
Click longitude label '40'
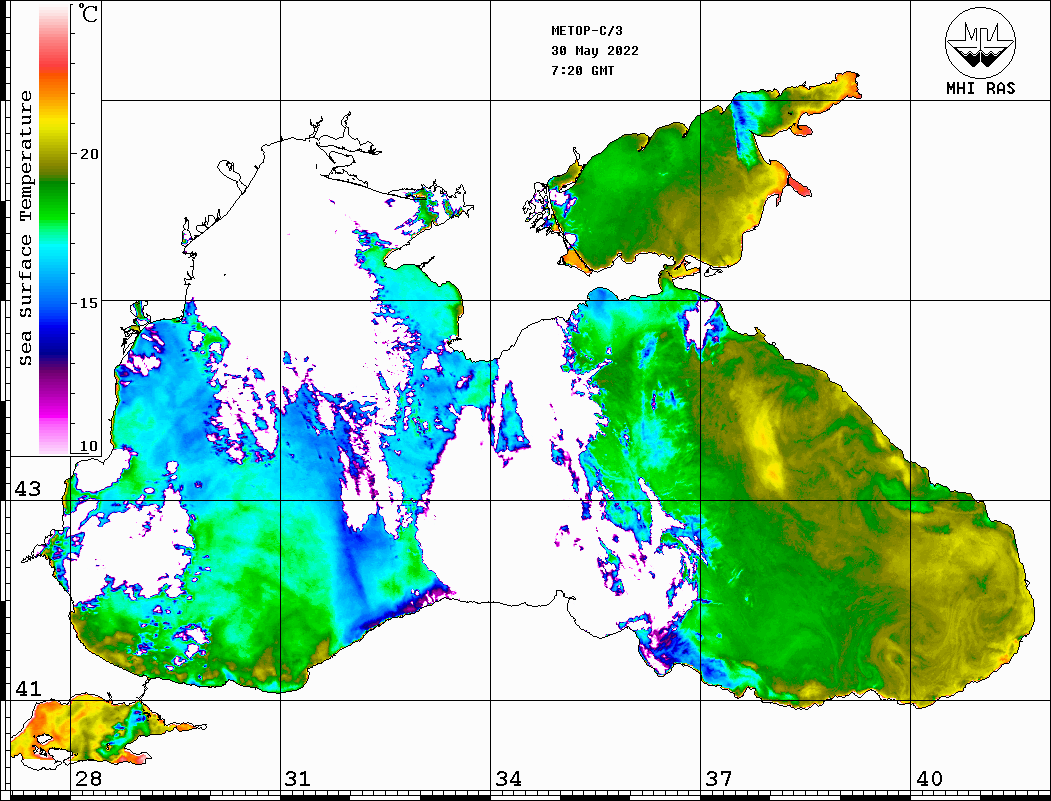(x=929, y=778)
